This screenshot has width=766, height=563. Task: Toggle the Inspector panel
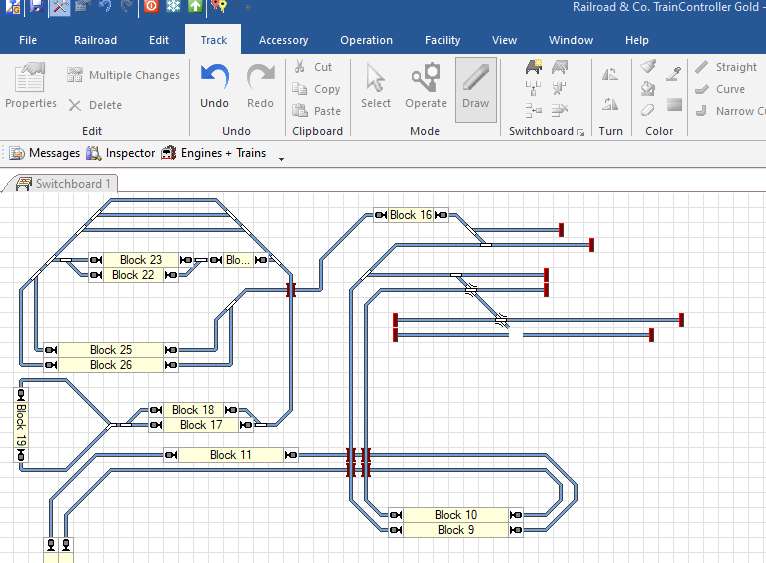click(121, 153)
